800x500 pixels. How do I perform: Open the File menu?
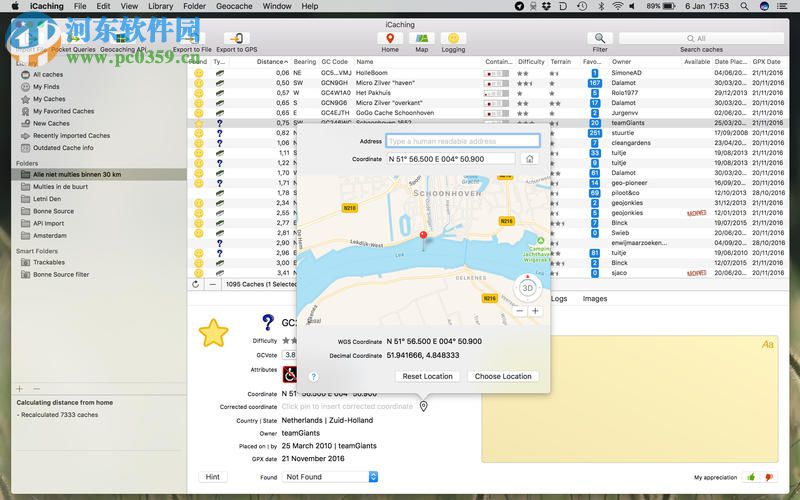[80, 6]
